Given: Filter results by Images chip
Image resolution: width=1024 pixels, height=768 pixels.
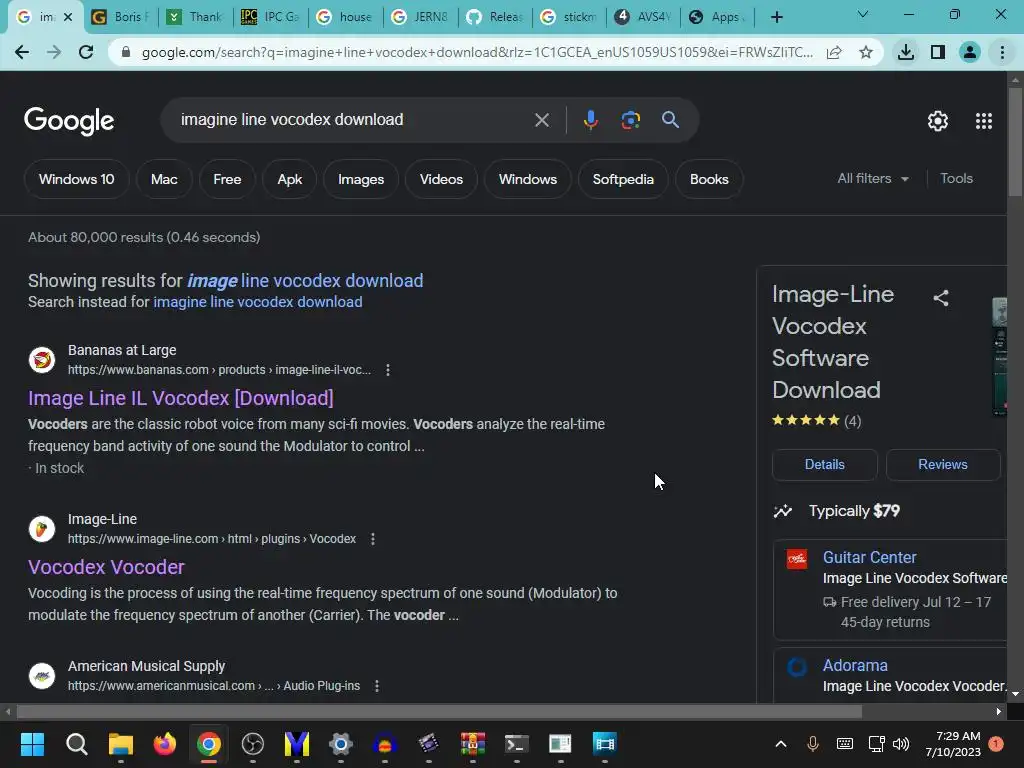Looking at the screenshot, I should click(x=361, y=180).
